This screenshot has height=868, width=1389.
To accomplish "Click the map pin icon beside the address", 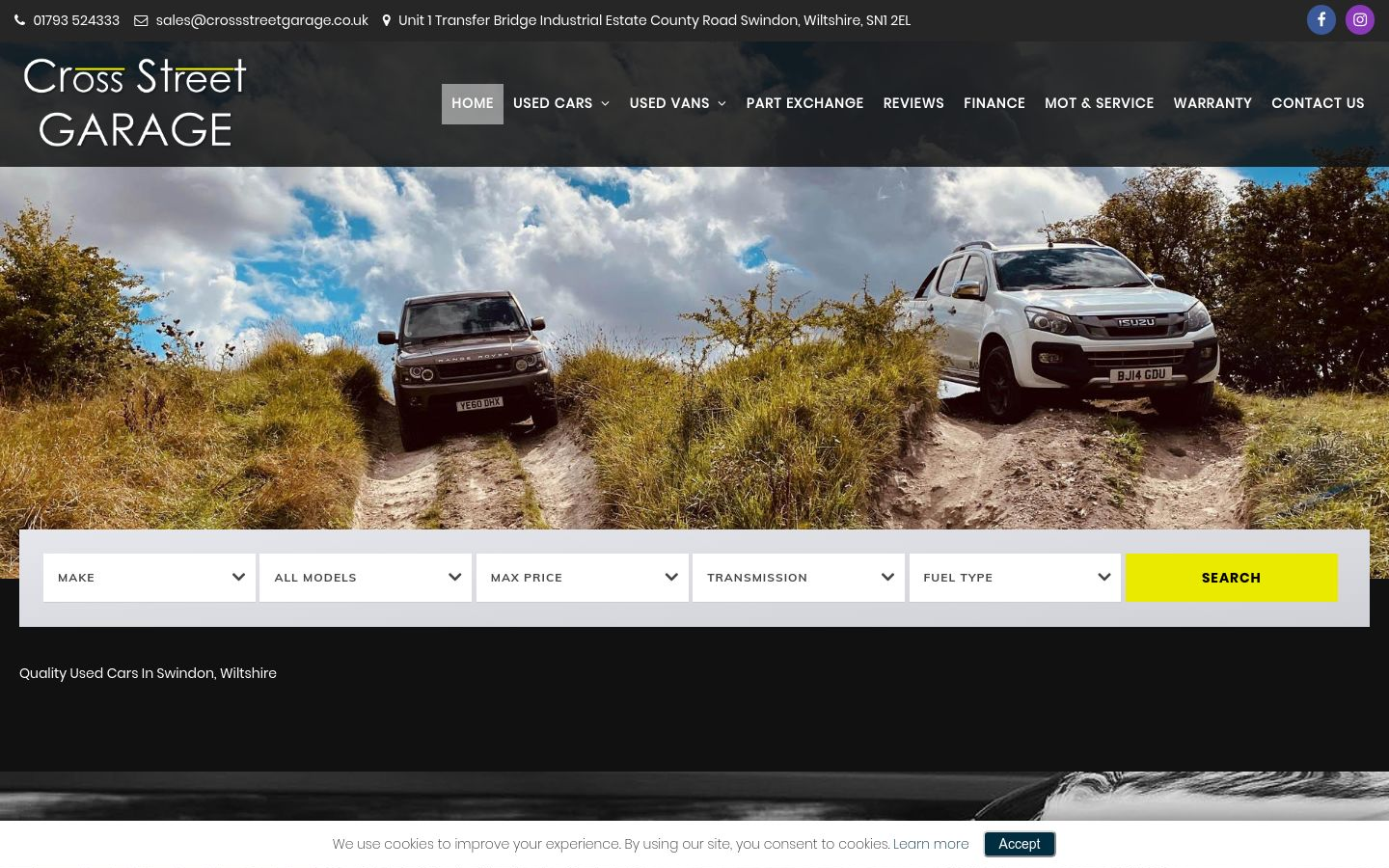I will click(x=387, y=20).
